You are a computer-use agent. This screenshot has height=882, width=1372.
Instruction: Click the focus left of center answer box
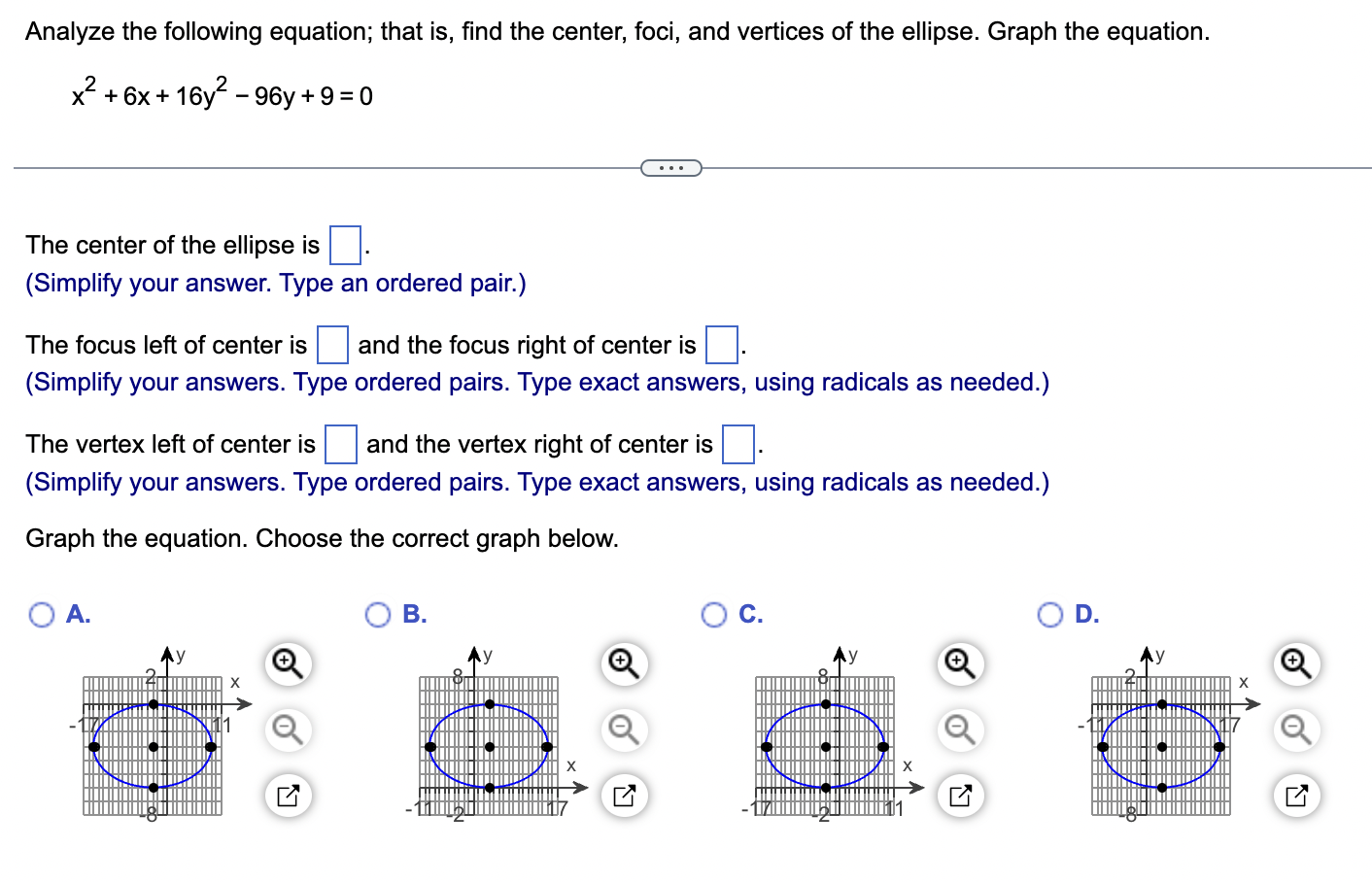(331, 344)
